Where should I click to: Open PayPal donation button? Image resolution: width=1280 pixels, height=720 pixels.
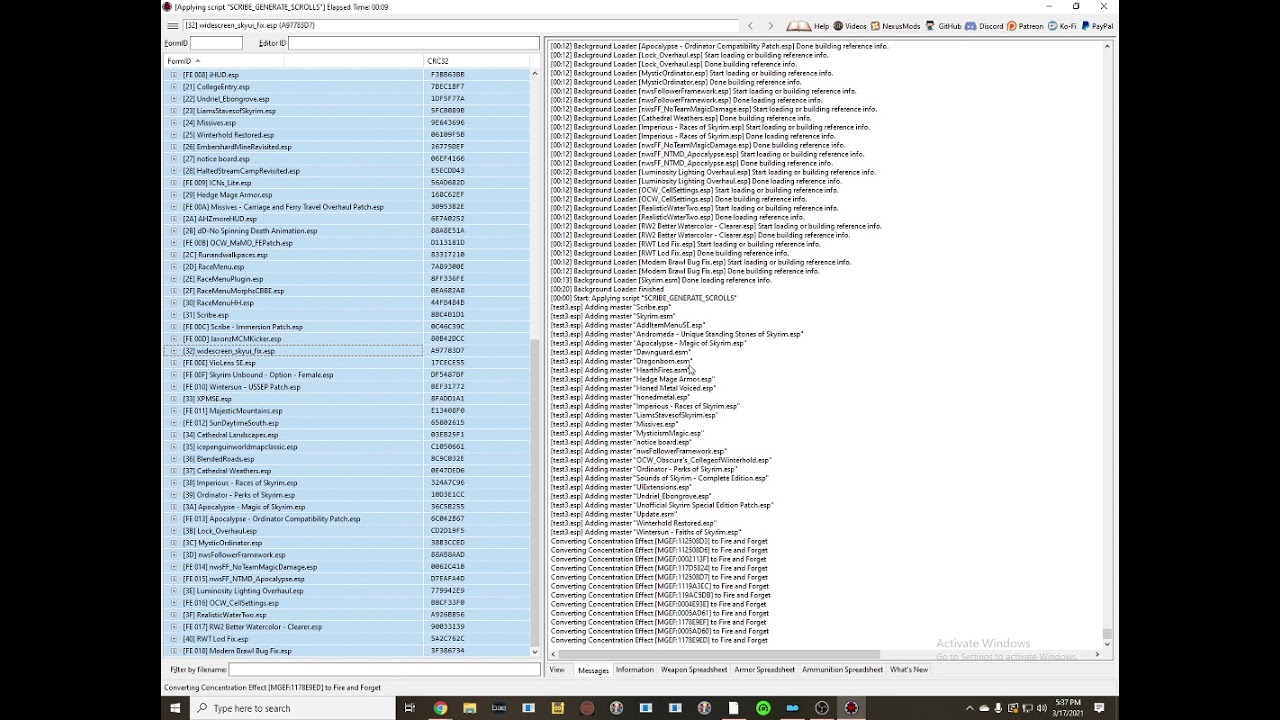coord(1097,26)
